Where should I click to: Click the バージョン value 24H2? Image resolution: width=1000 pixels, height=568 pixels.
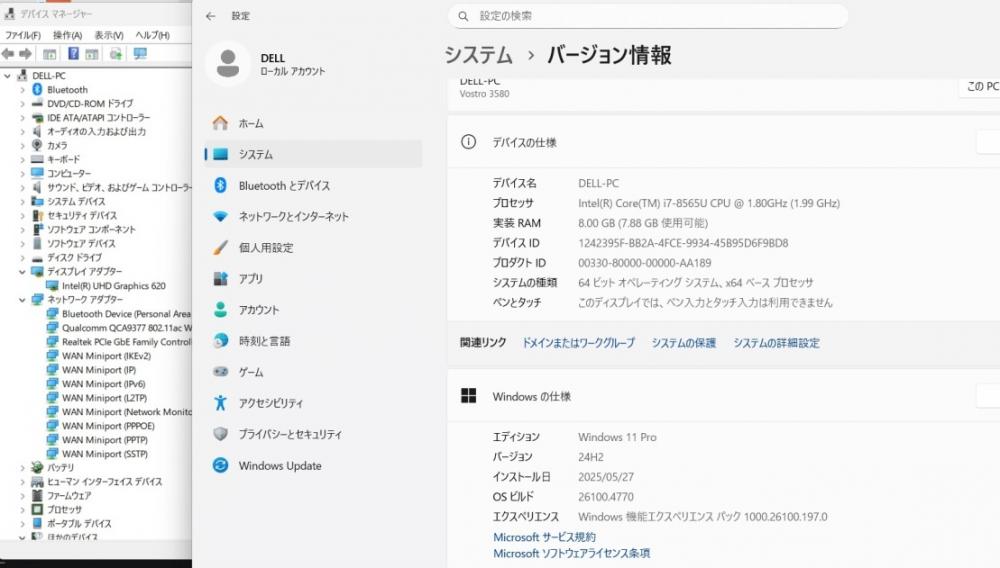point(591,457)
